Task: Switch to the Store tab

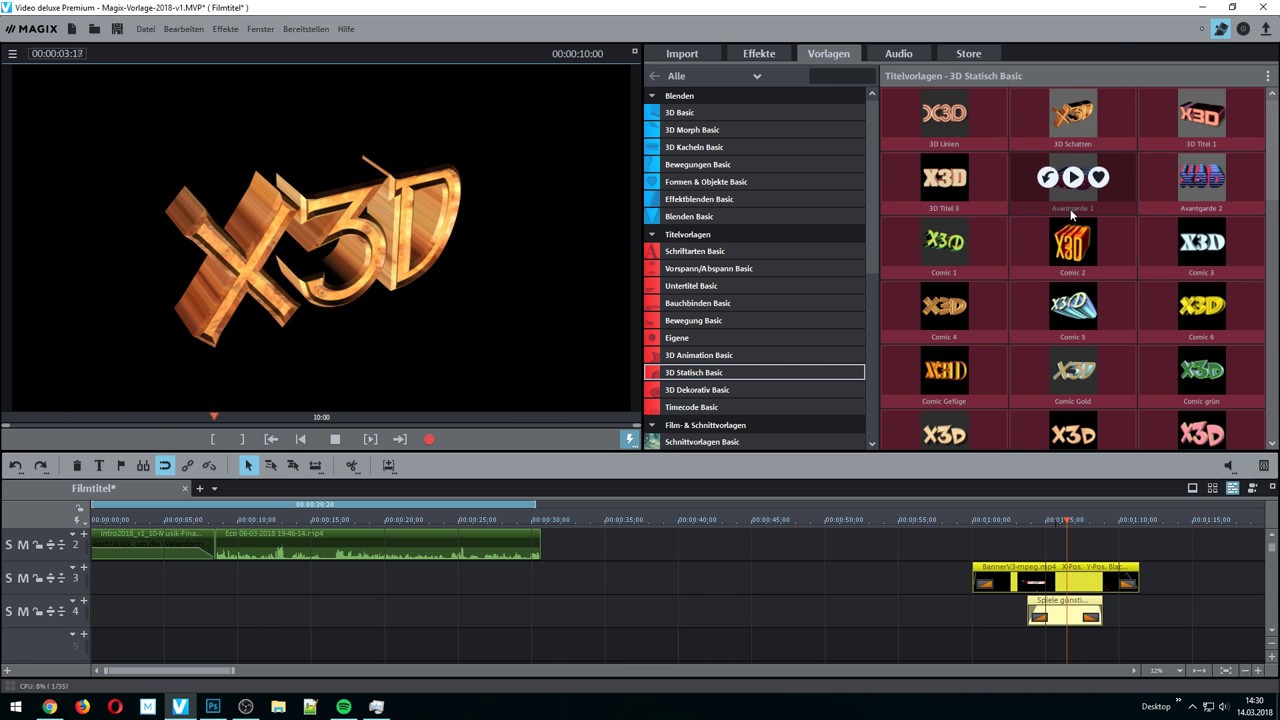Action: [968, 54]
